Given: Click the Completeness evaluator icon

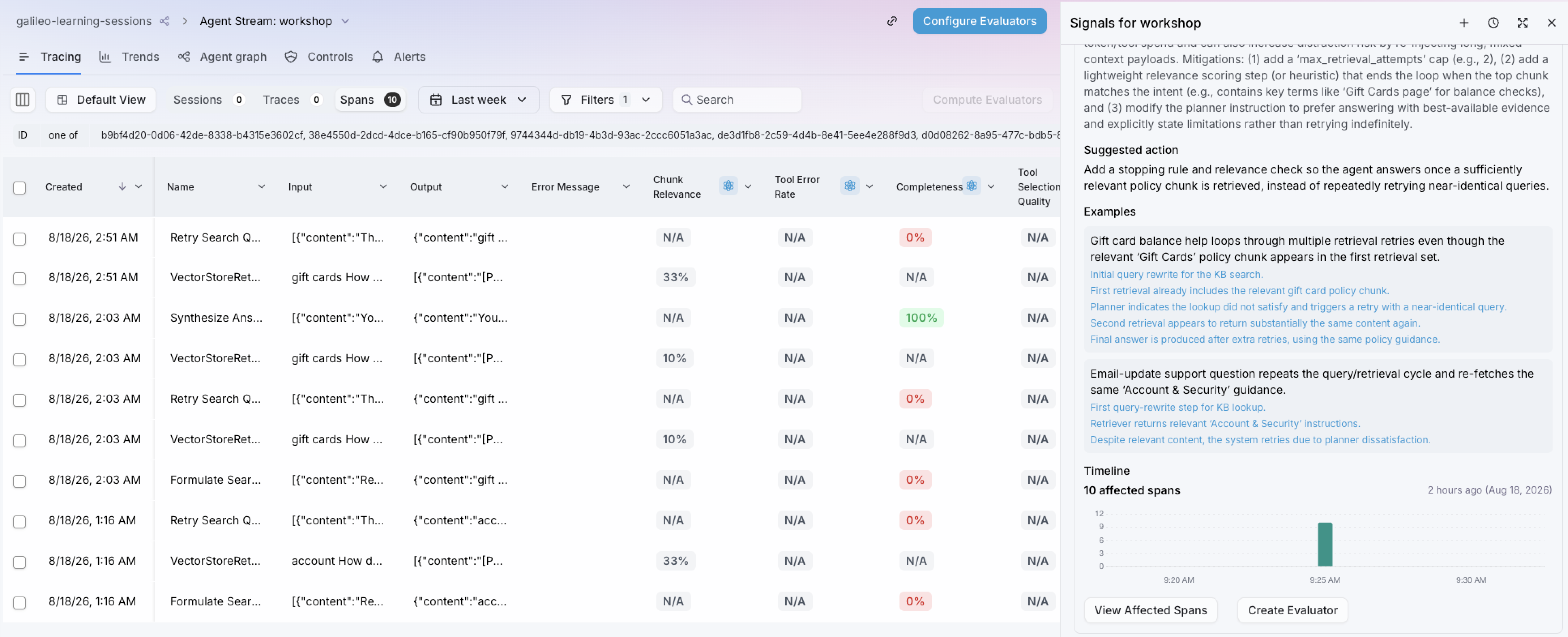Looking at the screenshot, I should (972, 186).
